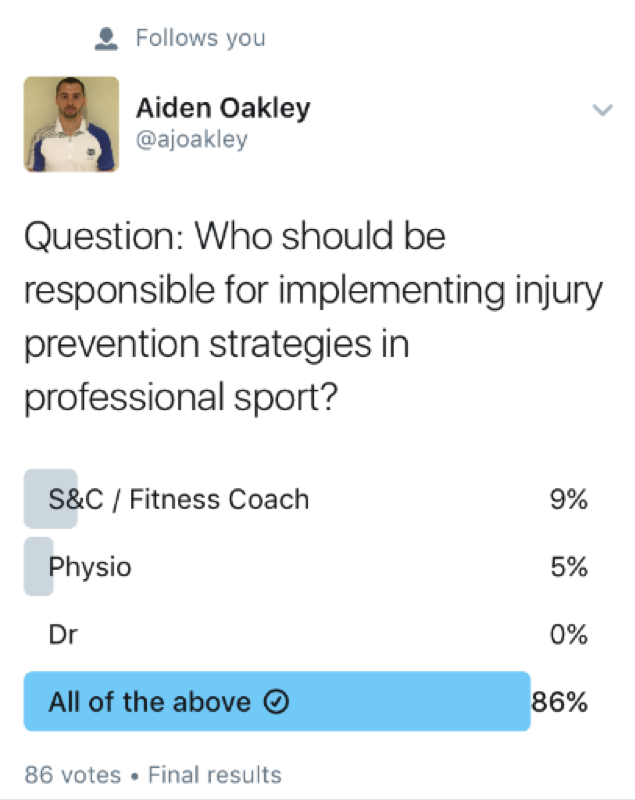Image resolution: width=635 pixels, height=800 pixels.
Task: Click the All of the above result bar
Action: [277, 702]
